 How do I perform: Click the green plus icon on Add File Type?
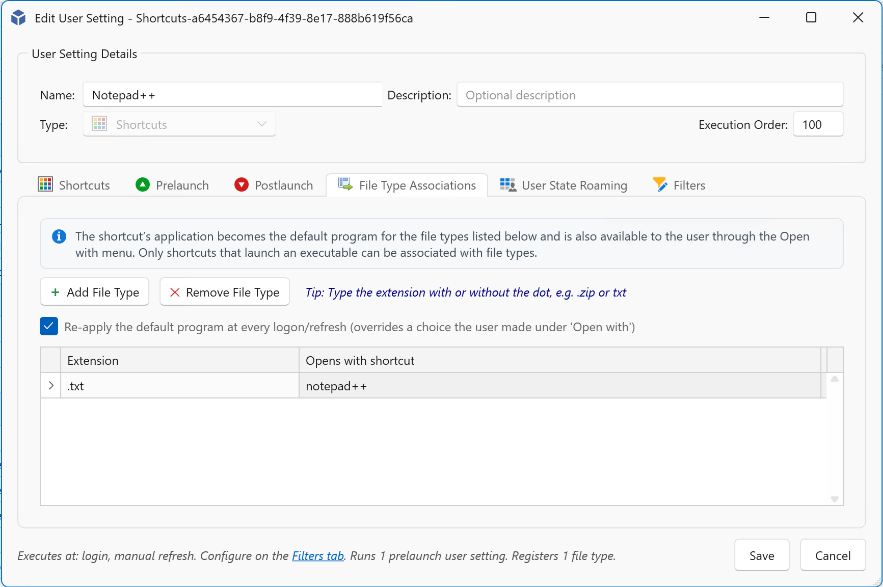click(55, 292)
